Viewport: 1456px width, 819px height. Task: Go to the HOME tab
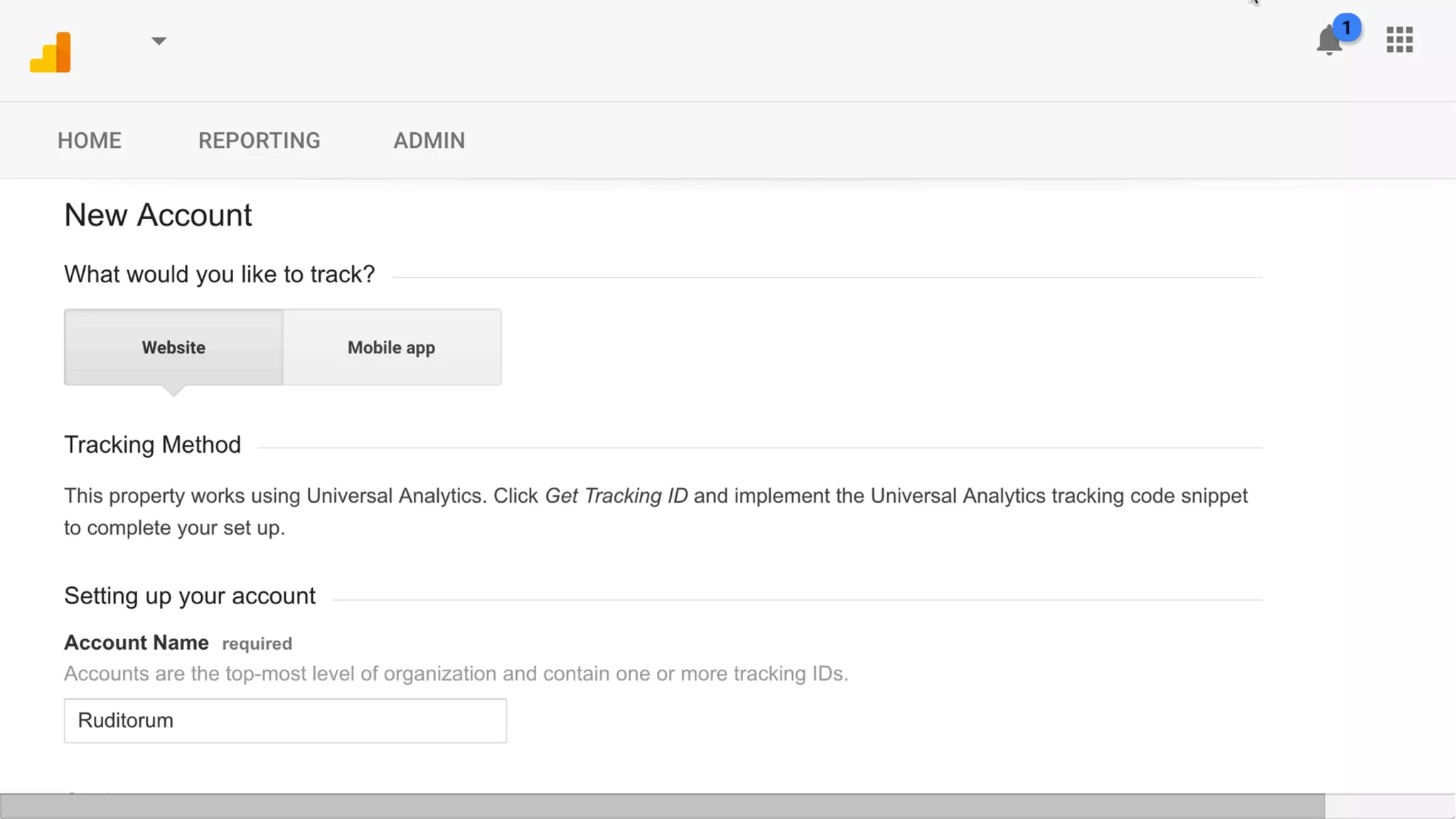[90, 141]
